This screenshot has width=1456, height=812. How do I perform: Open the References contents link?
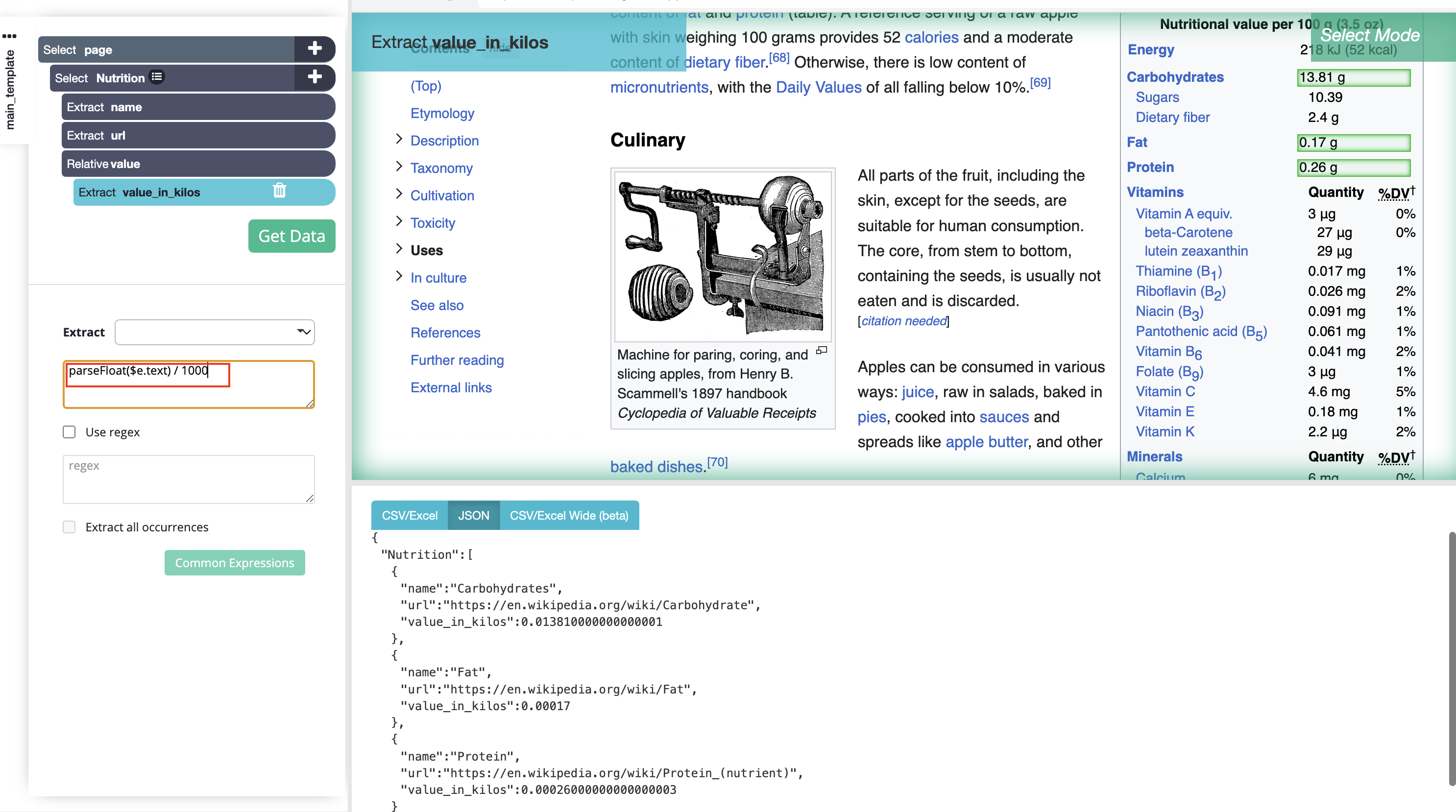[x=445, y=332]
